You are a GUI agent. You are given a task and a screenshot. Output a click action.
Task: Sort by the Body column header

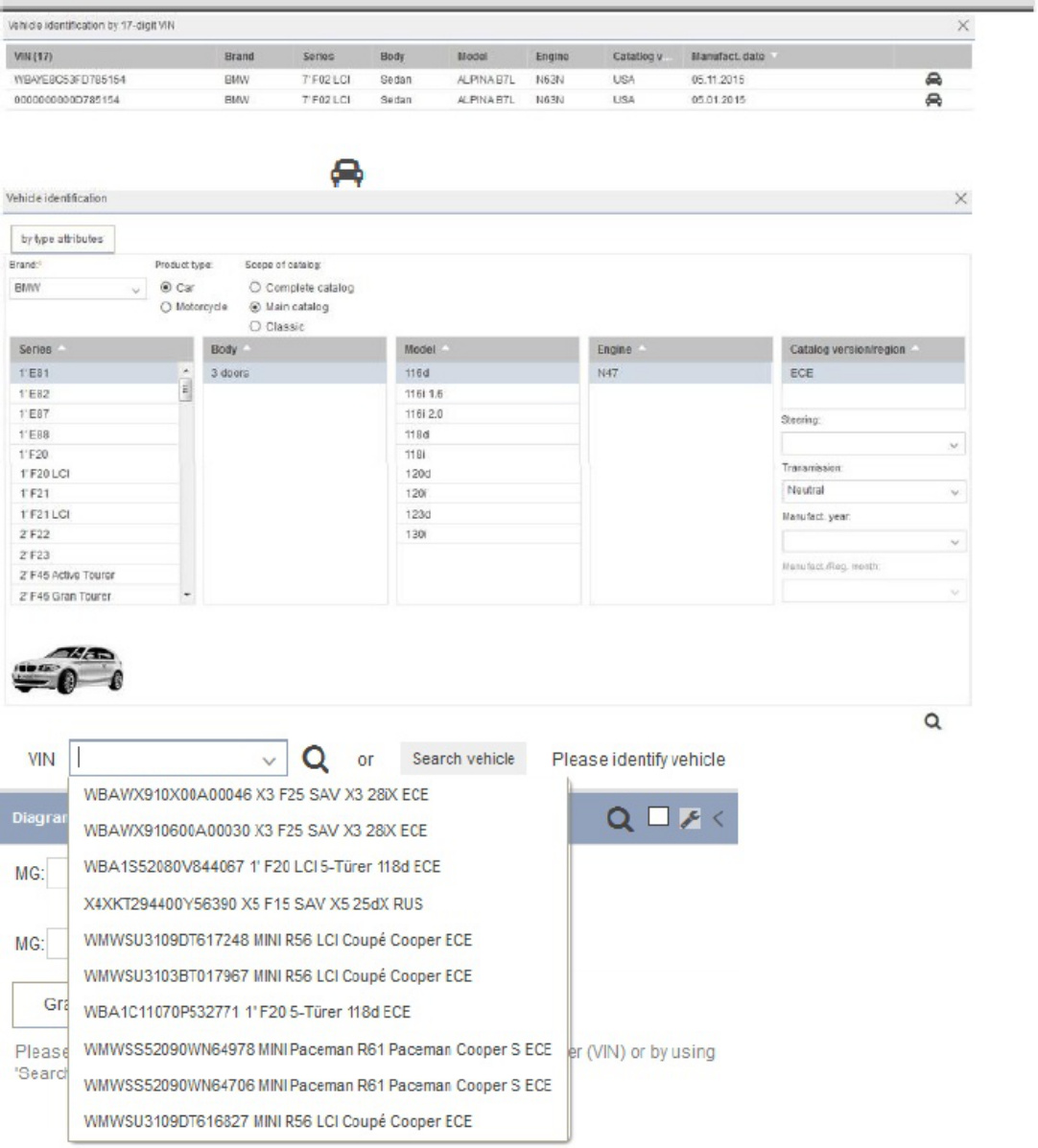click(295, 349)
